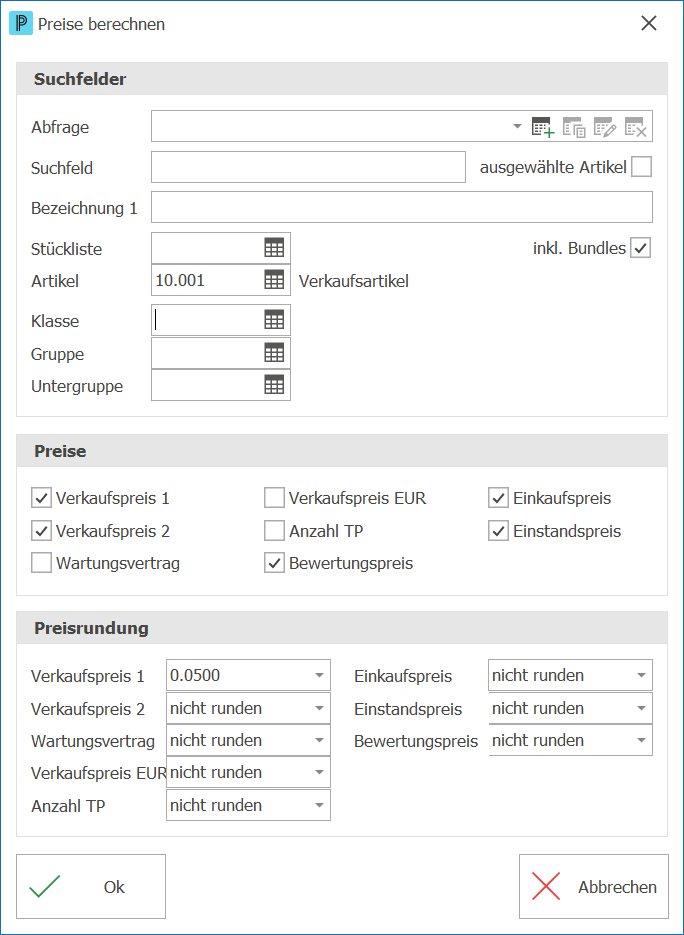Image resolution: width=684 pixels, height=935 pixels.
Task: Open Einstandspreis rounding dropdown
Action: tap(642, 708)
